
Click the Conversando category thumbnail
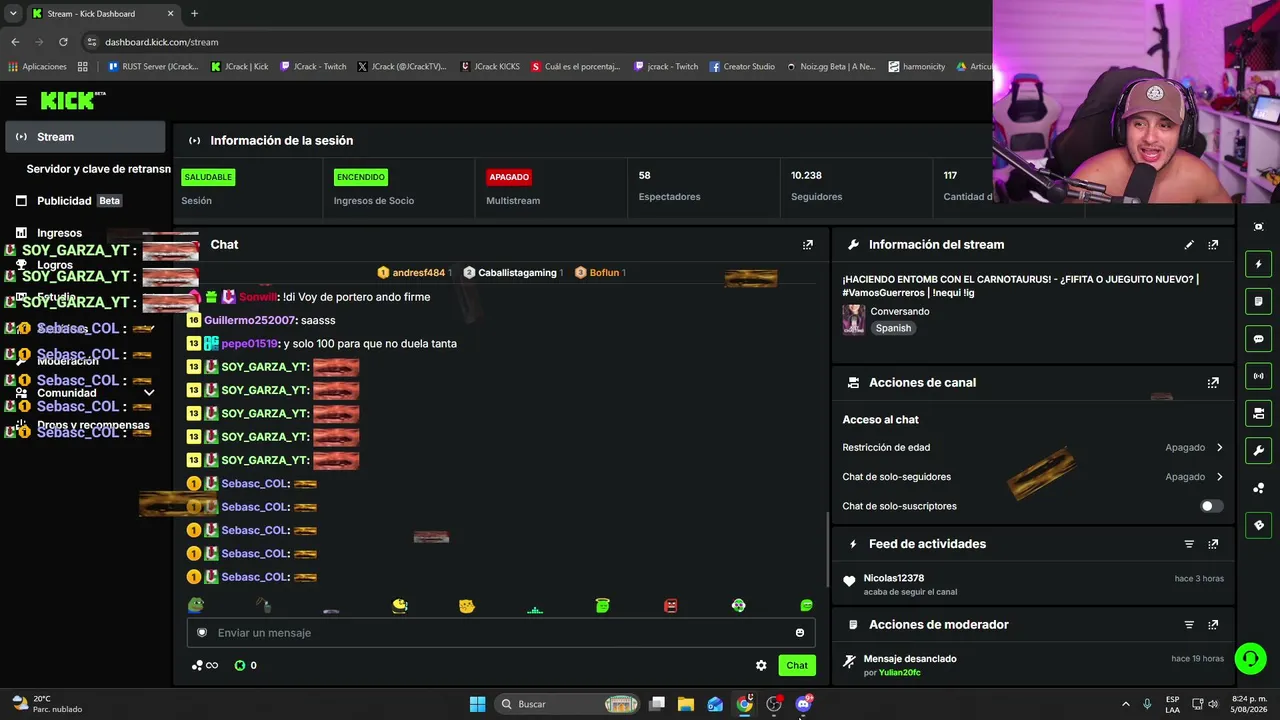(854, 319)
